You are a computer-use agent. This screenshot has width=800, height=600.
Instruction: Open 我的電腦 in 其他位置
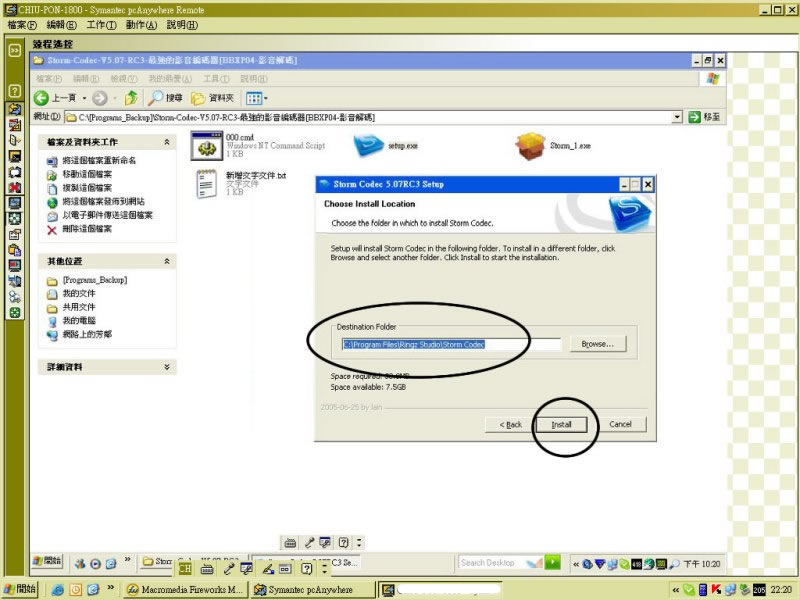click(79, 320)
